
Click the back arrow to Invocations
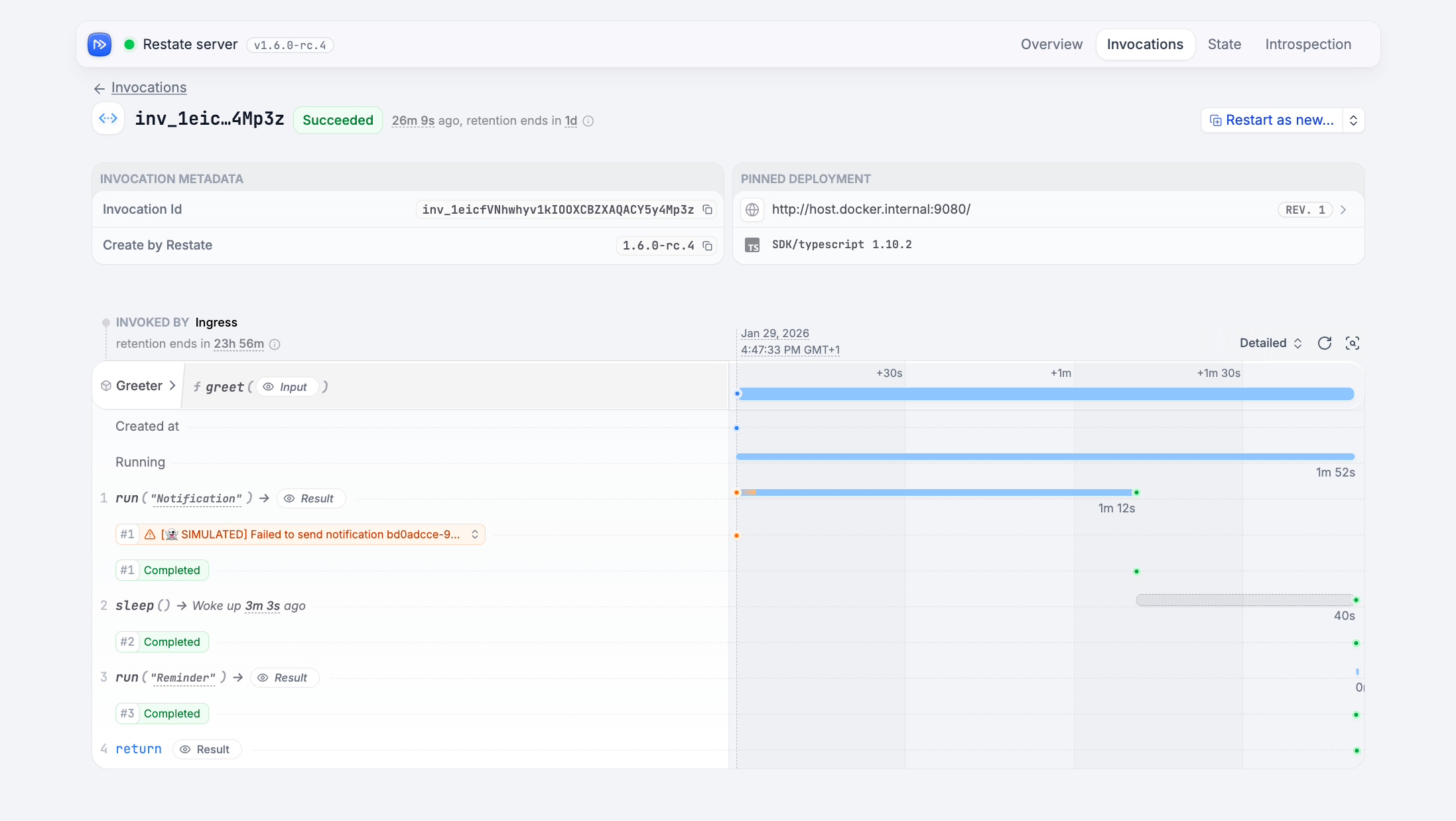pyautogui.click(x=99, y=88)
